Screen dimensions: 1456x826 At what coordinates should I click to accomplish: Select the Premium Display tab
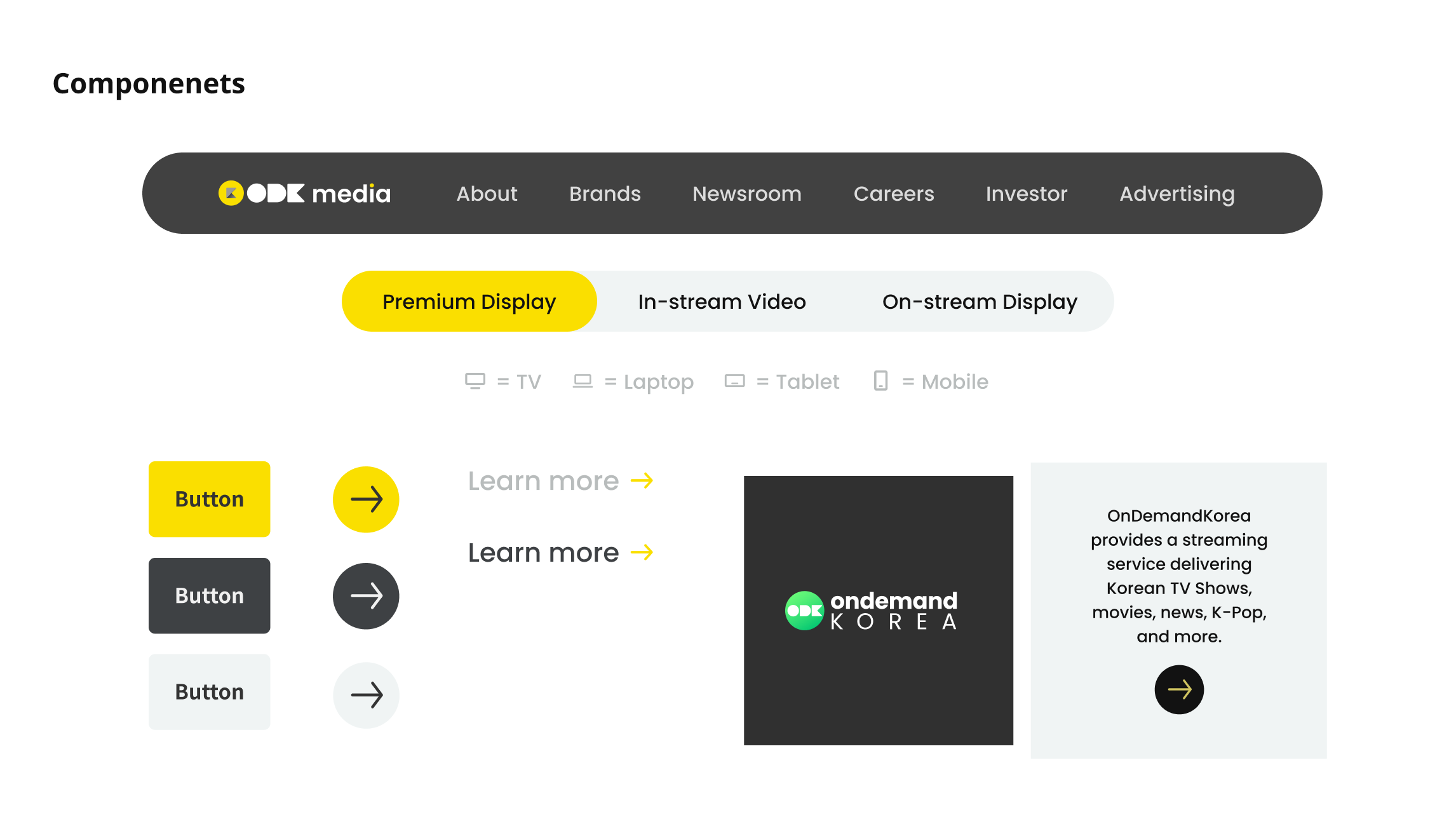pos(469,301)
